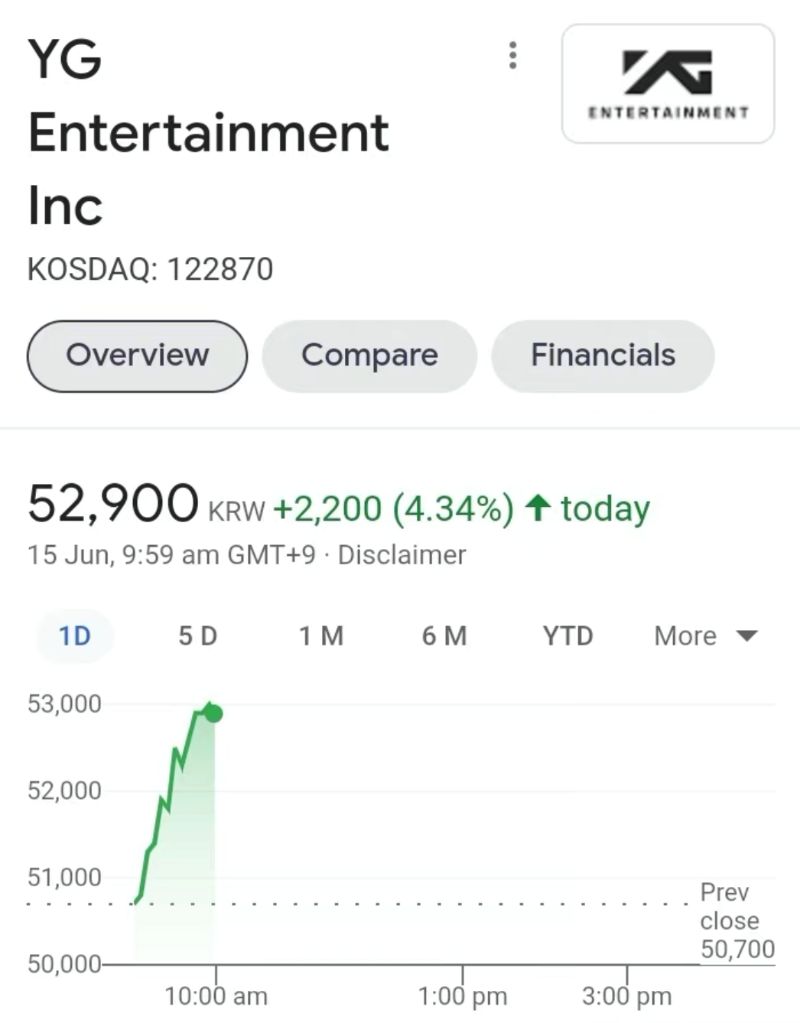Show the 6 M price history

tap(444, 636)
